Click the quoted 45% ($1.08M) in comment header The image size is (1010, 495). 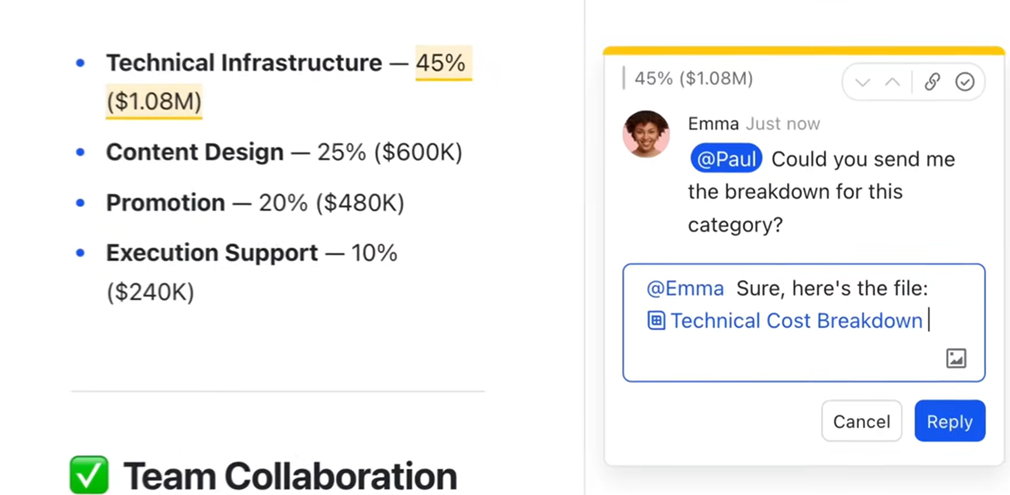(x=693, y=78)
